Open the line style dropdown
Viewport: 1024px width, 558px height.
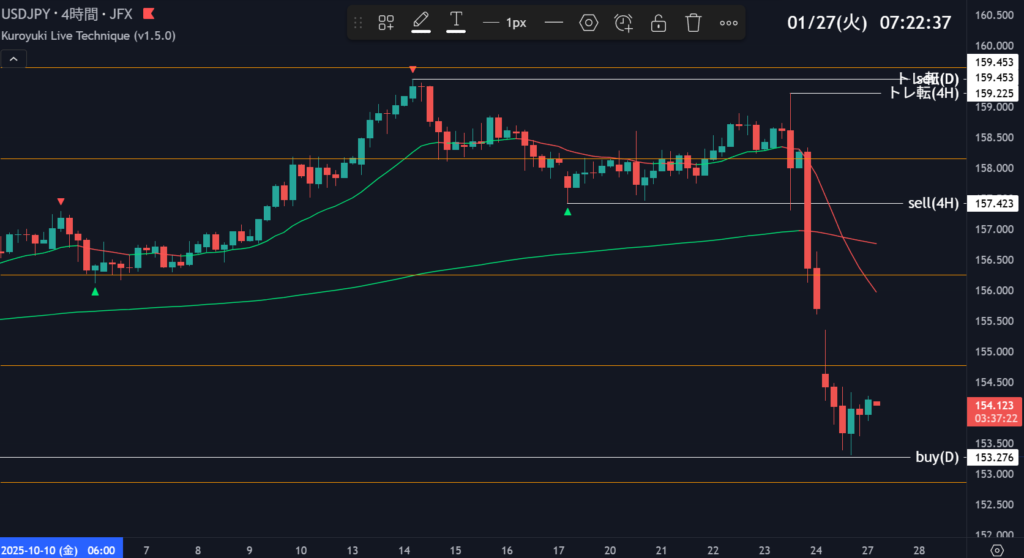point(553,22)
